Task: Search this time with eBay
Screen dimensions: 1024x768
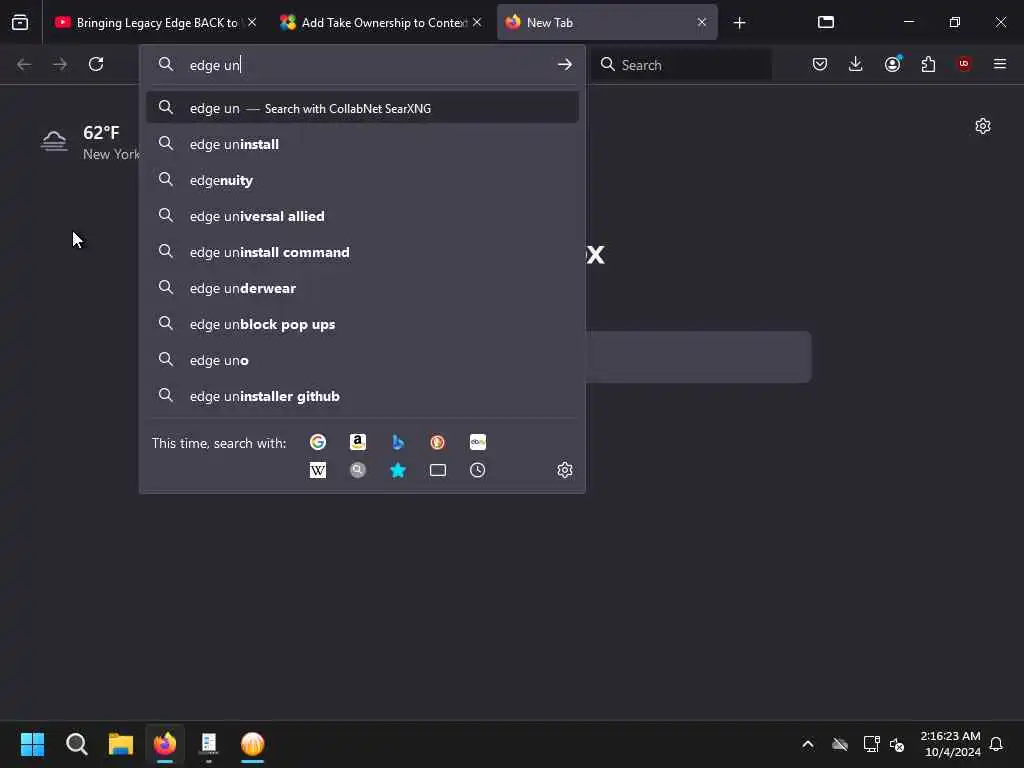Action: tap(478, 442)
